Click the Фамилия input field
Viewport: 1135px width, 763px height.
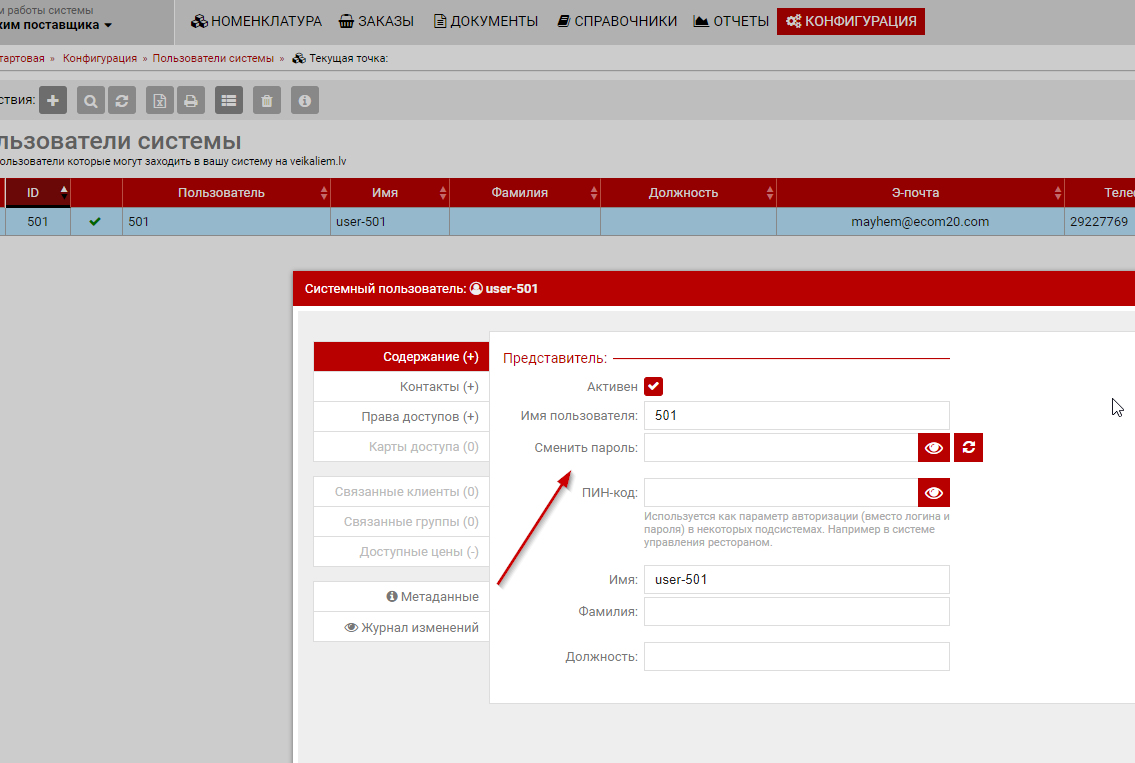[796, 611]
